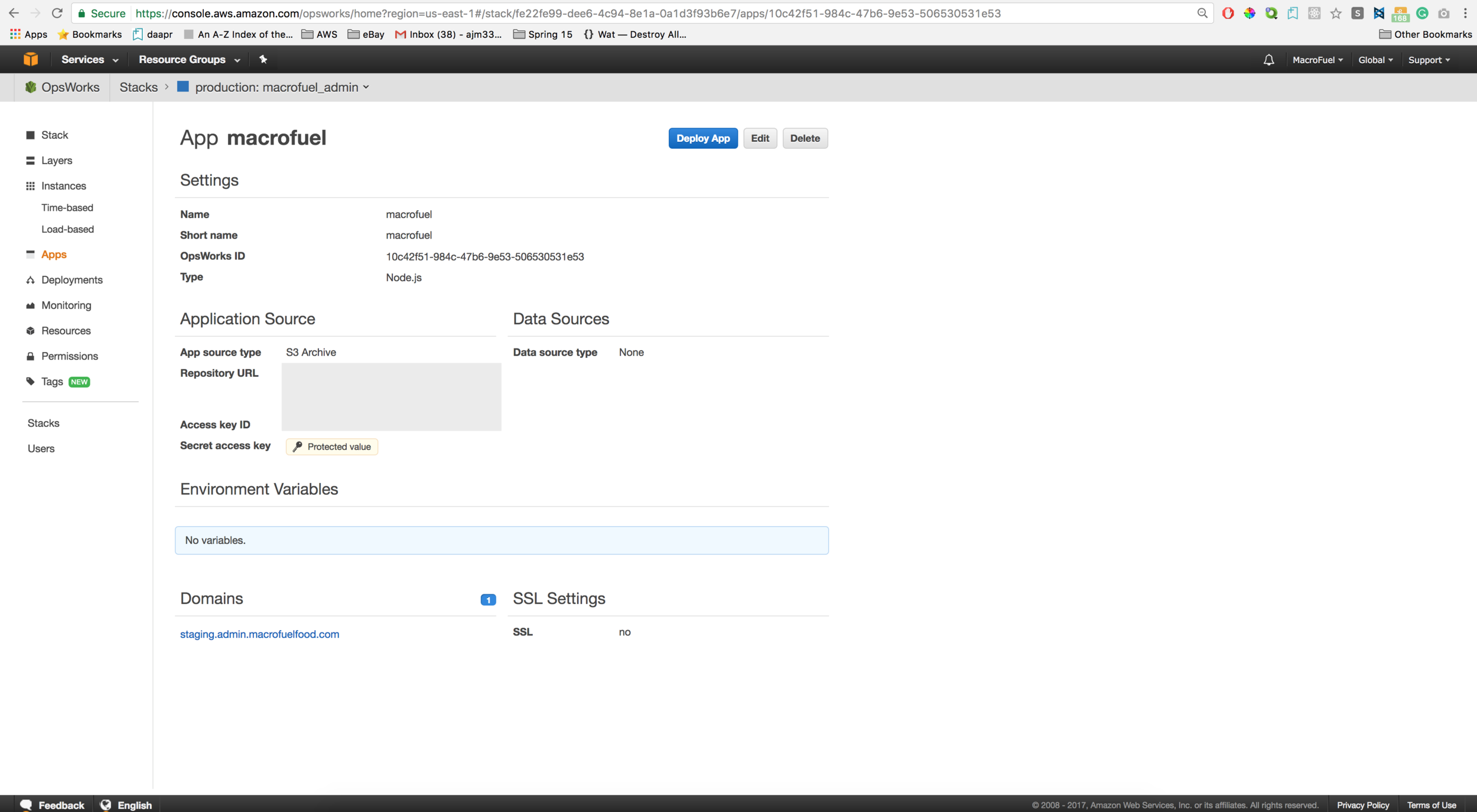
Task: Click the S3 Archive source type value
Action: tap(311, 352)
